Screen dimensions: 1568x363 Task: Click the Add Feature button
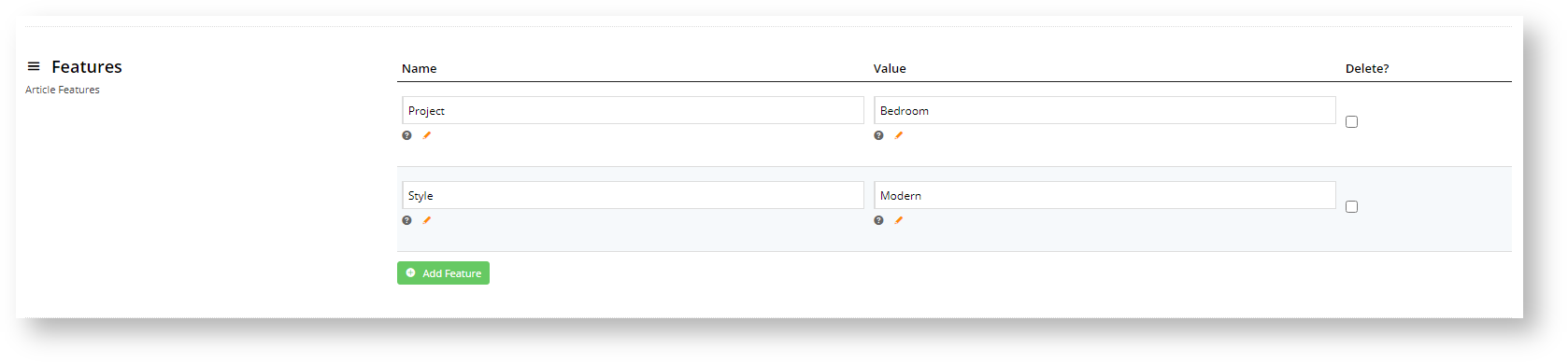pyautogui.click(x=443, y=272)
